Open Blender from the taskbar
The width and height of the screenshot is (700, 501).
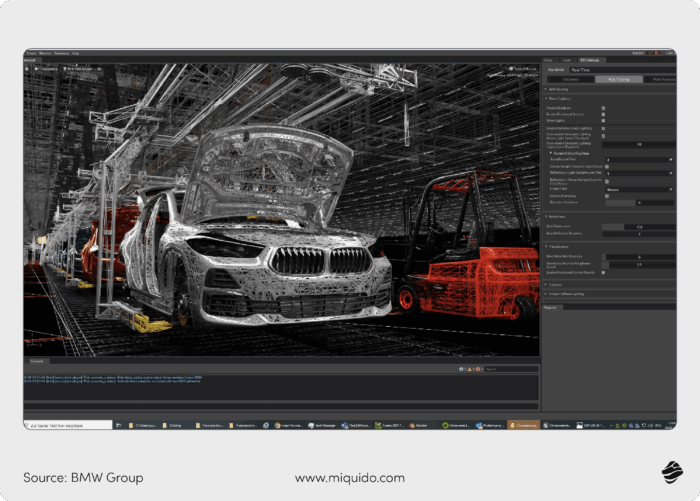pos(419,426)
